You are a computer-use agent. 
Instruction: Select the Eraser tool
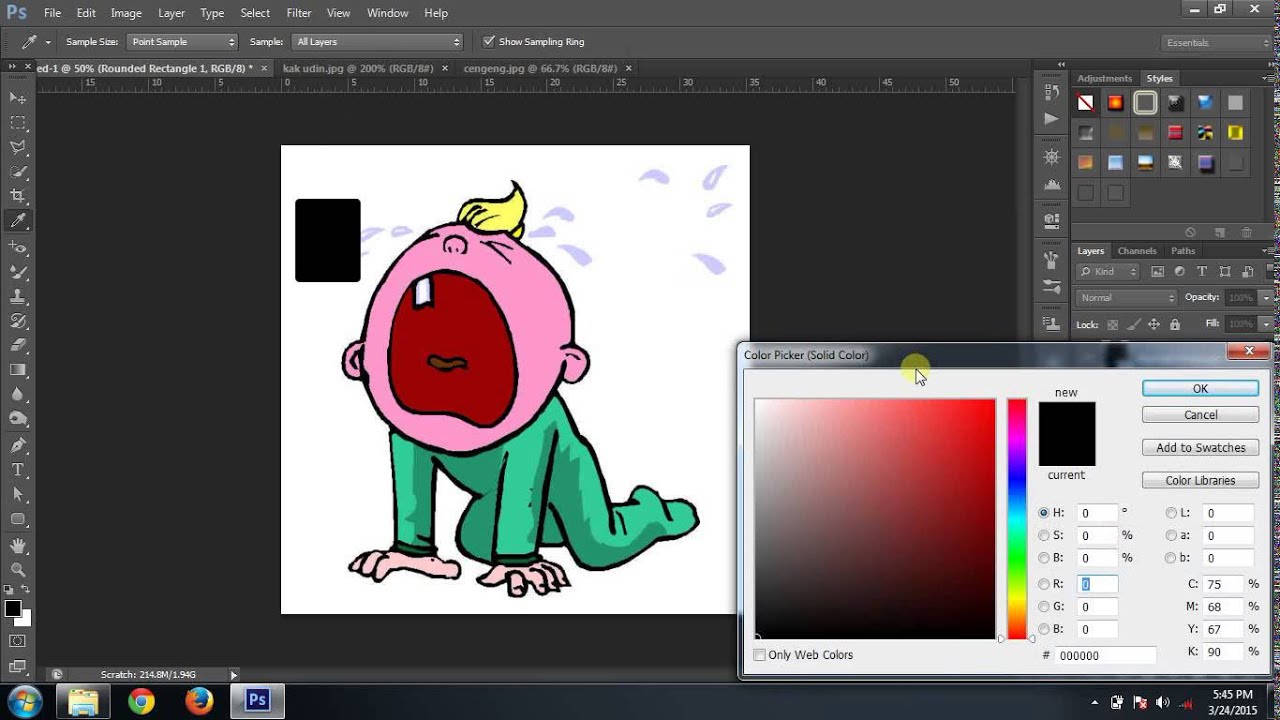(18, 346)
